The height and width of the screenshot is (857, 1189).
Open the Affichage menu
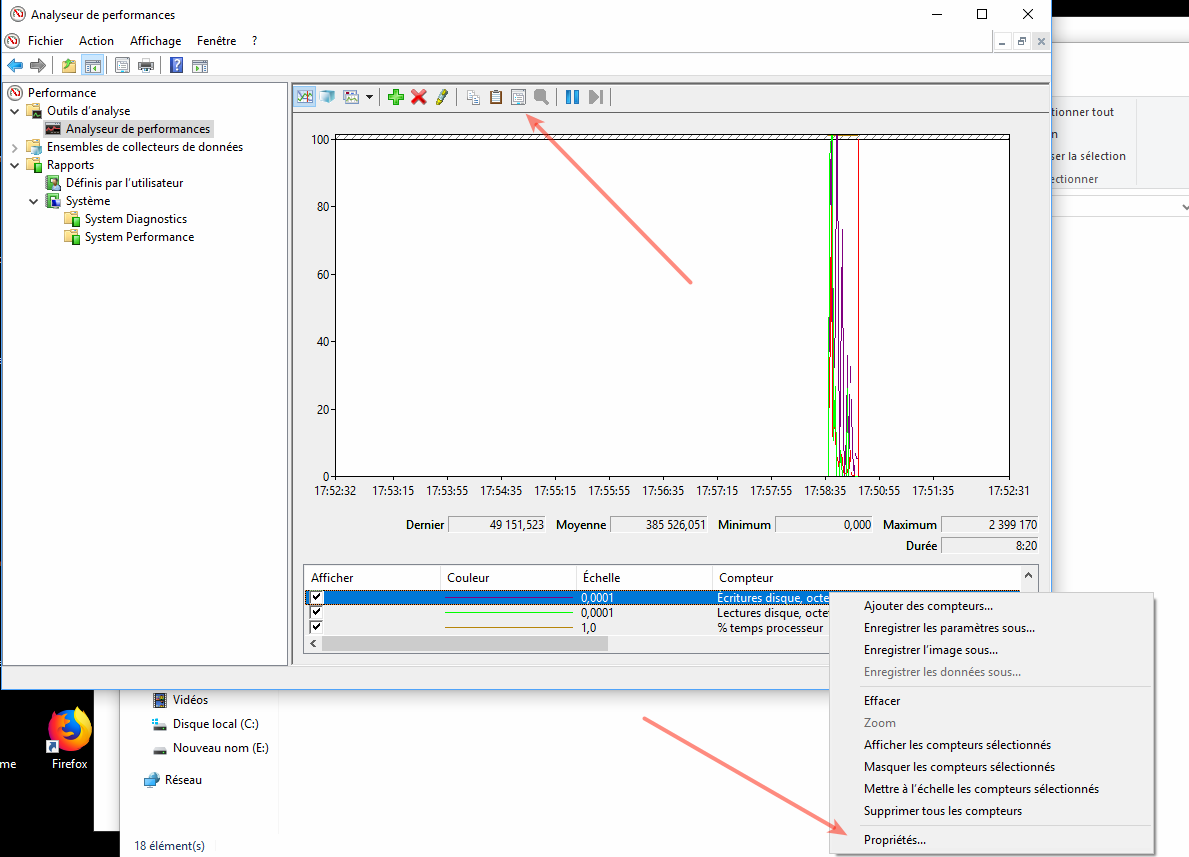click(155, 41)
